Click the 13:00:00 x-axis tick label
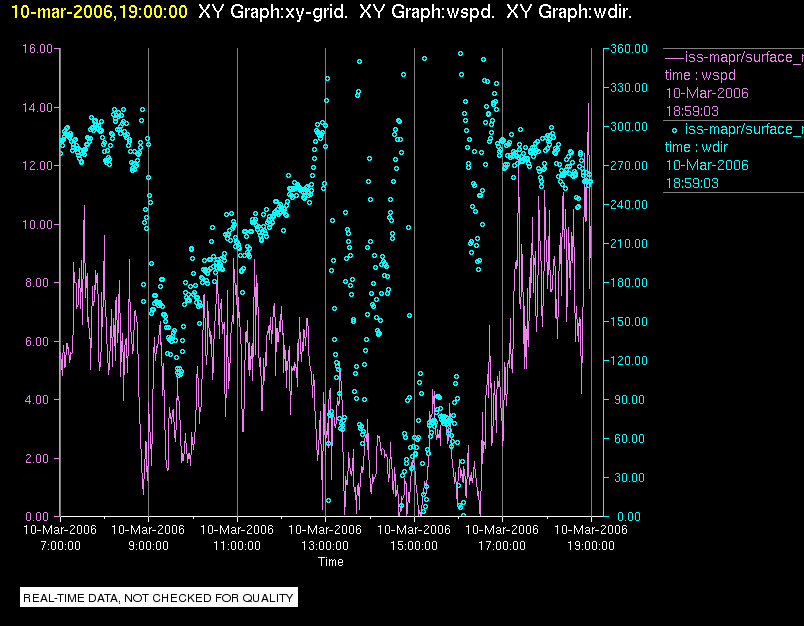 (325, 546)
